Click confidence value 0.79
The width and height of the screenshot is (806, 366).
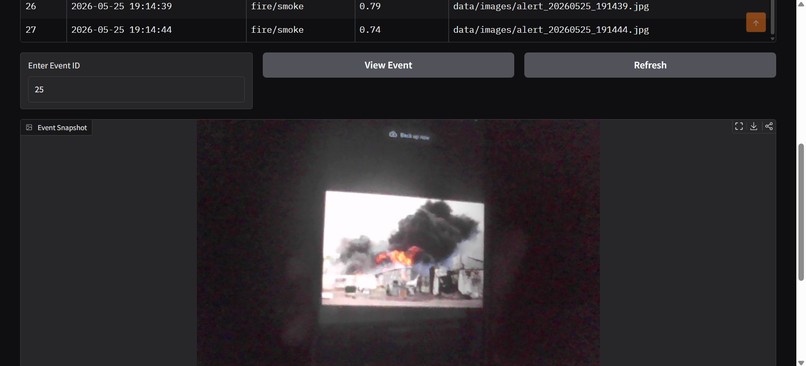click(x=370, y=7)
